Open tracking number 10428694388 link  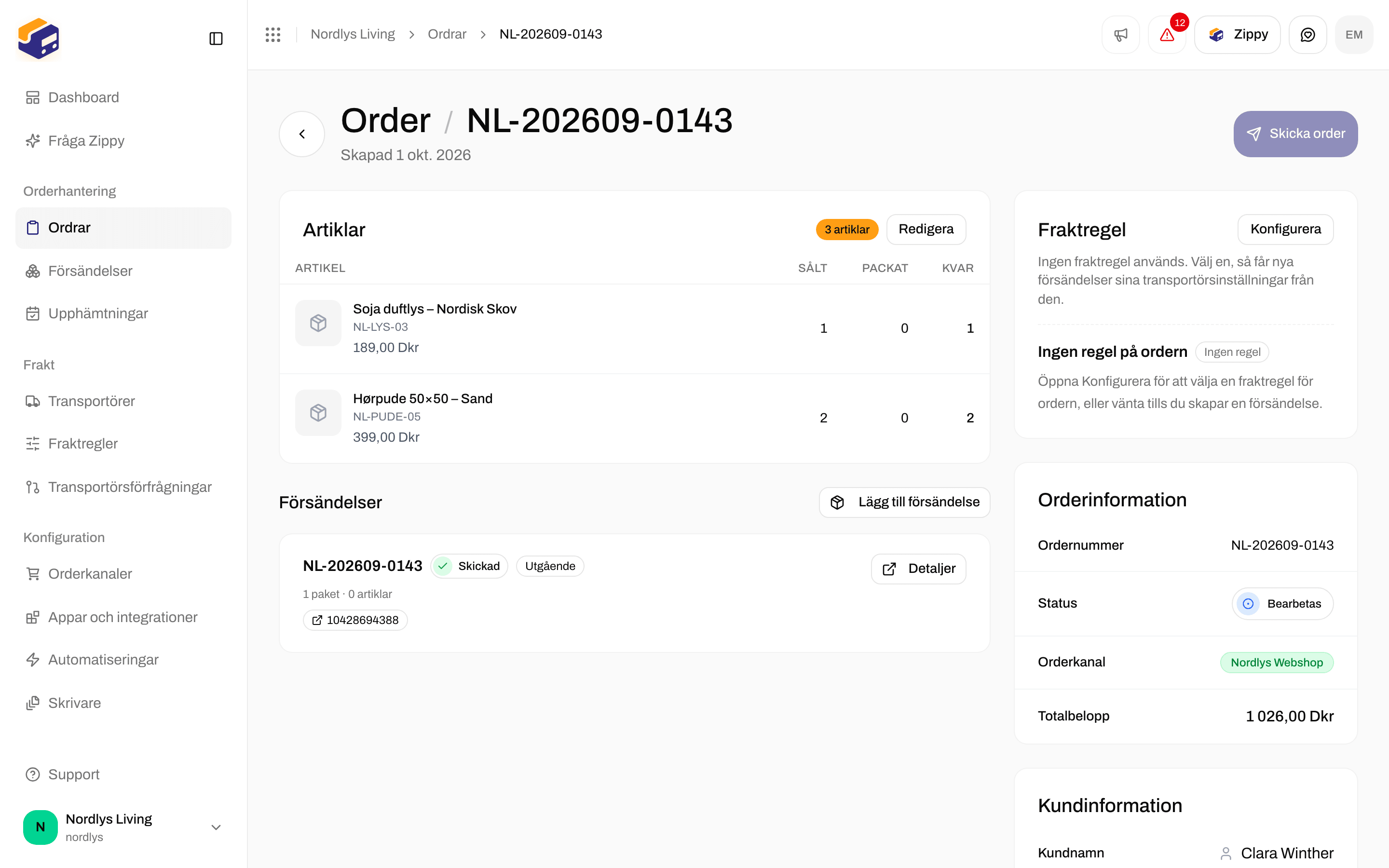pos(355,620)
